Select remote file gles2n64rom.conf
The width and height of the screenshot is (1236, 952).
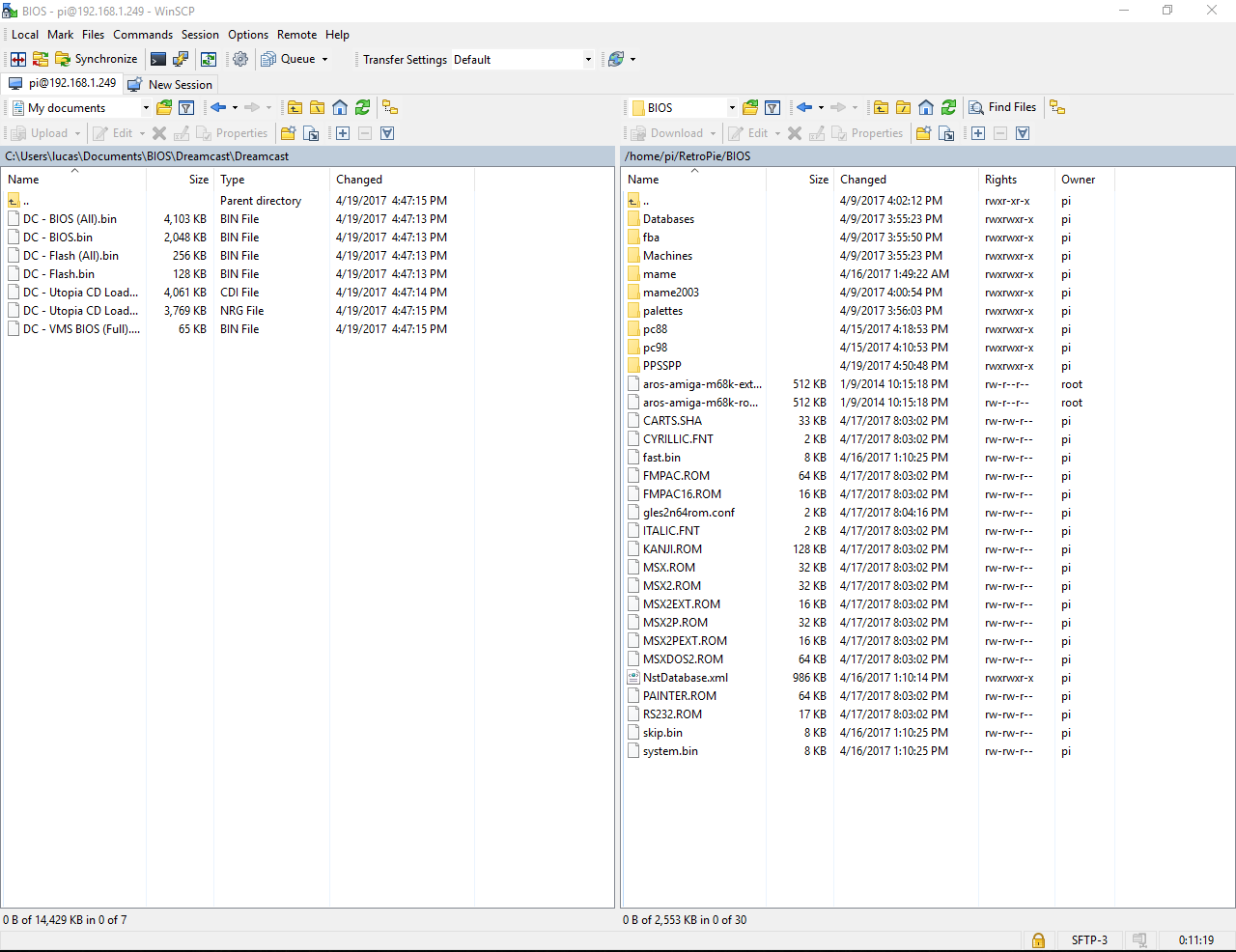(688, 513)
